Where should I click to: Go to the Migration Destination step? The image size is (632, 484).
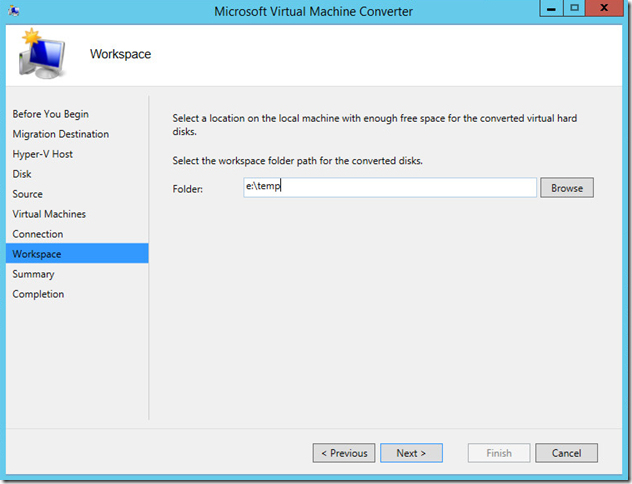60,134
